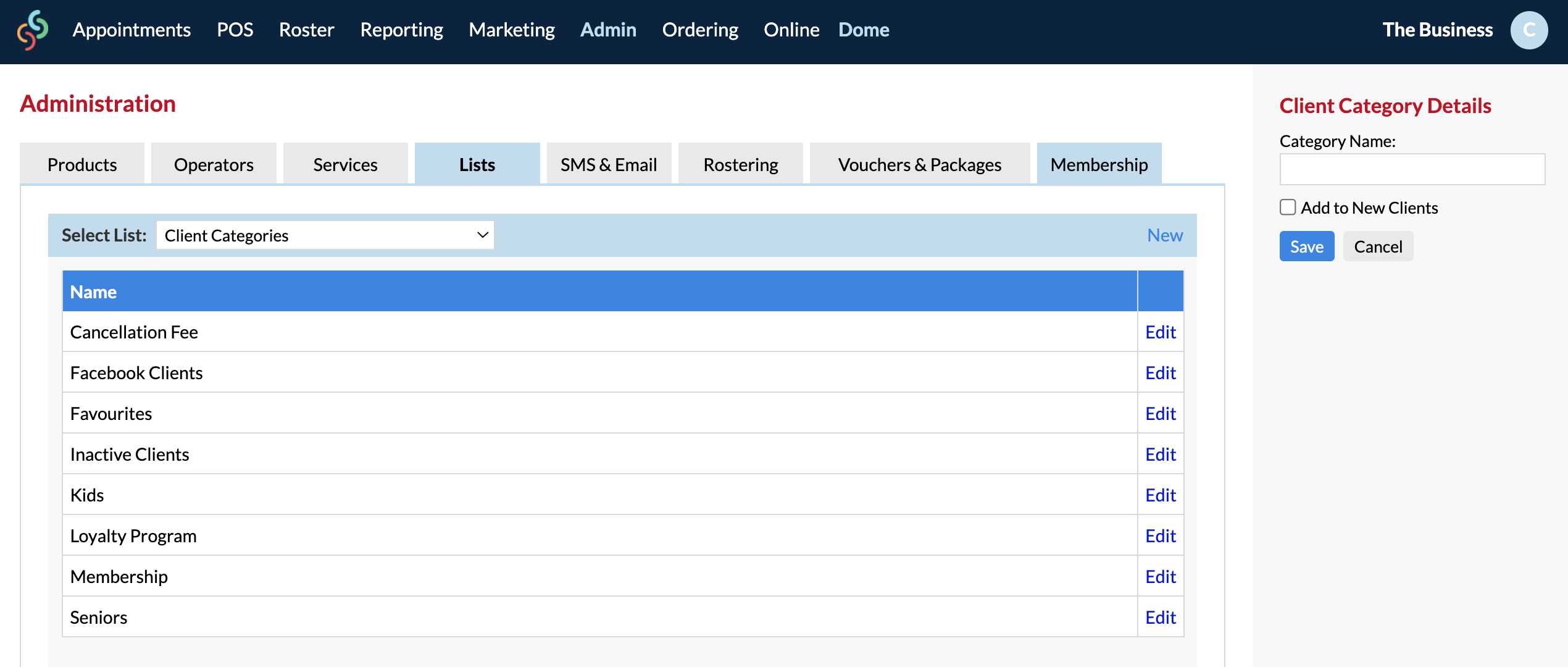Edit the Membership list row

(x=1161, y=577)
